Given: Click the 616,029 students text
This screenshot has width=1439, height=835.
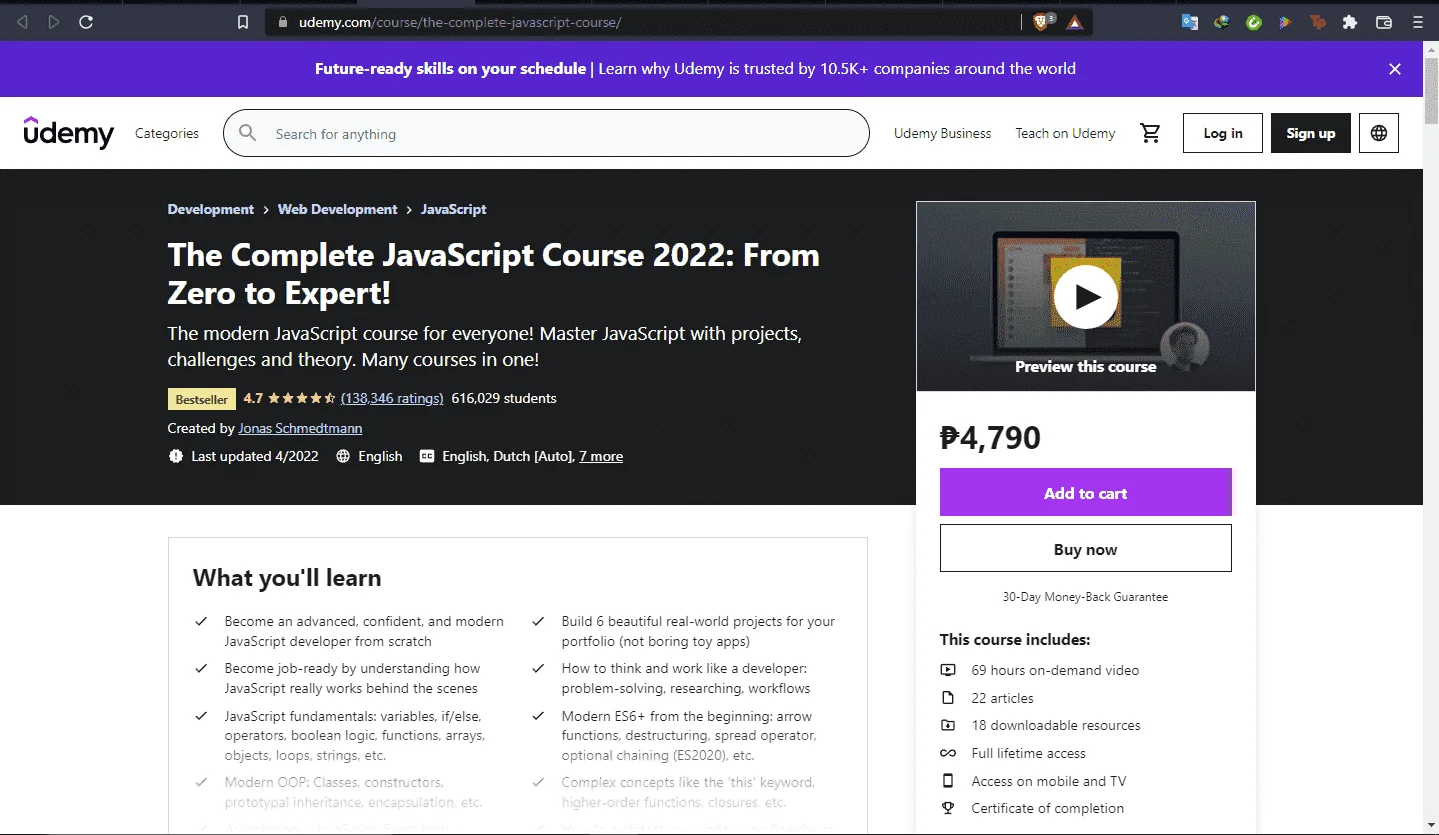Looking at the screenshot, I should coord(504,398).
